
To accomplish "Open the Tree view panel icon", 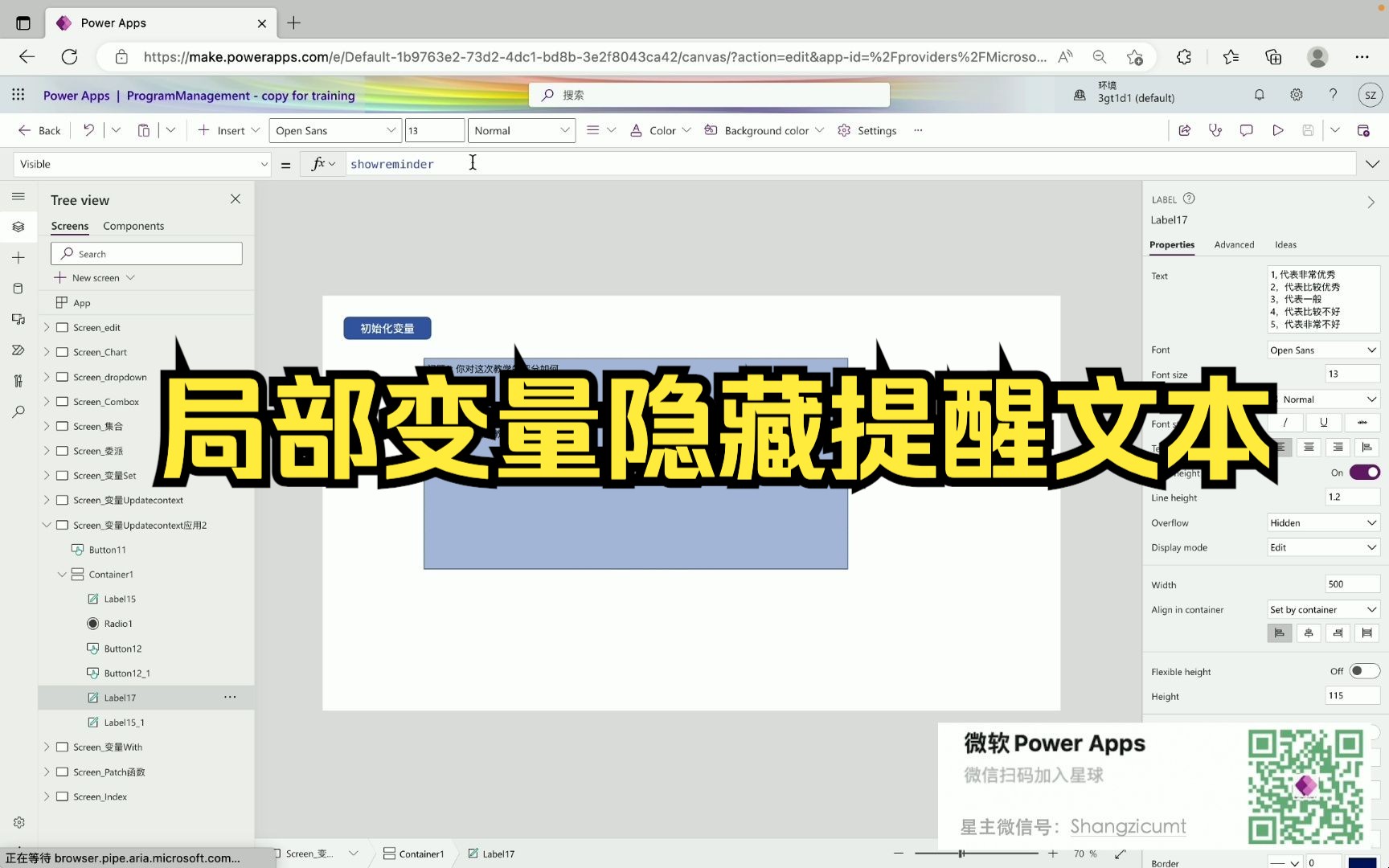I will pyautogui.click(x=18, y=227).
